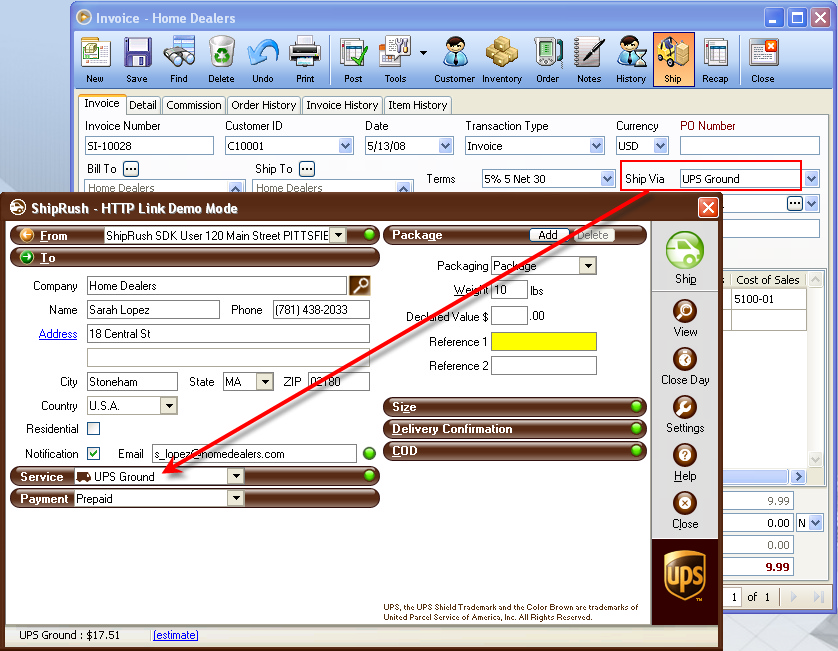Screen dimensions: 838x651
Task: Click the Company search magnifier icon
Action: pos(360,285)
